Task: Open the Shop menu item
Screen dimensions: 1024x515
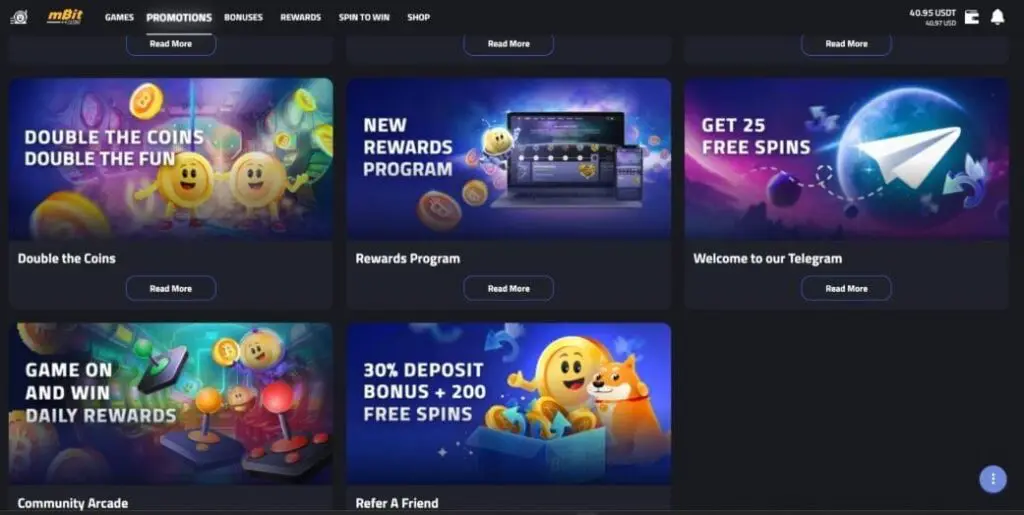Action: tap(419, 18)
